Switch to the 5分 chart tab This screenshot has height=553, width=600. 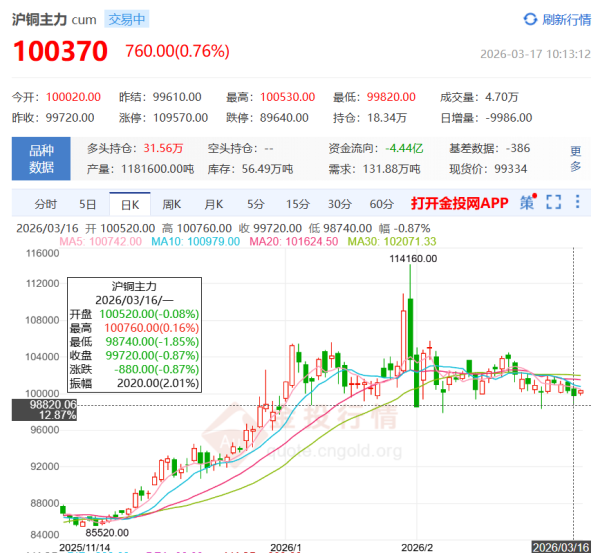256,204
